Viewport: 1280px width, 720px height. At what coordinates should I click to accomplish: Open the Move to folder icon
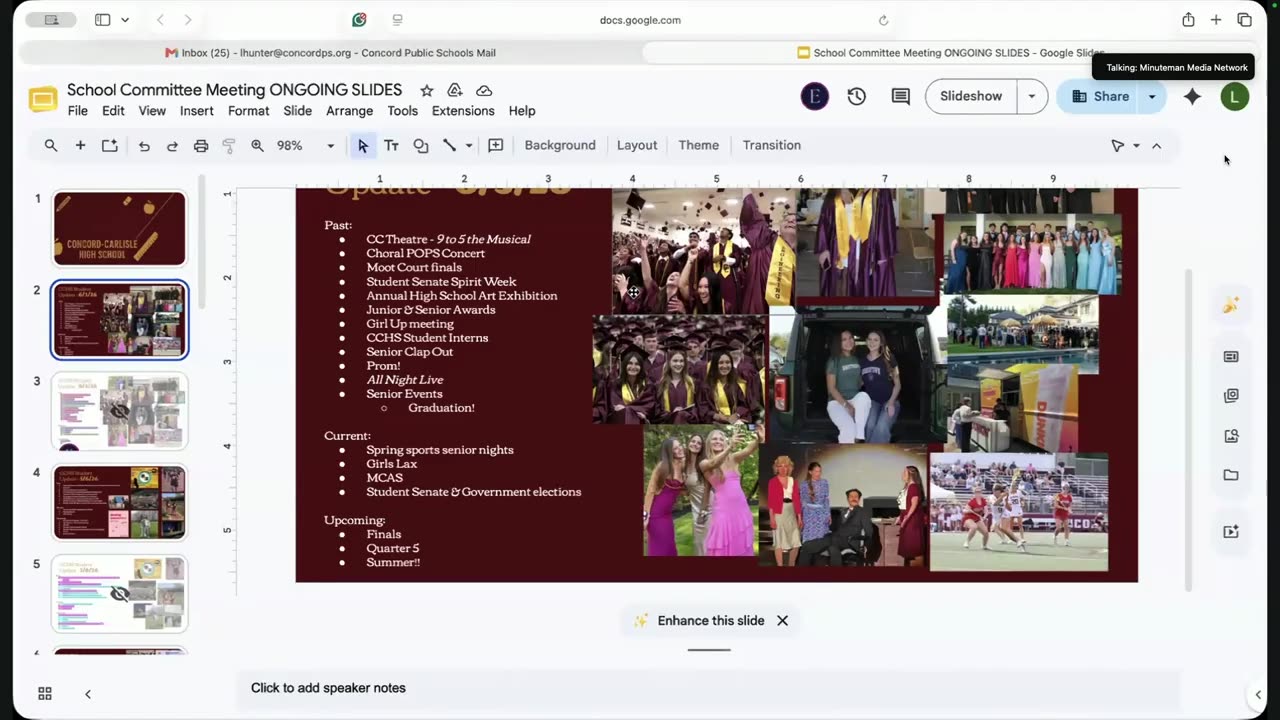pos(455,90)
